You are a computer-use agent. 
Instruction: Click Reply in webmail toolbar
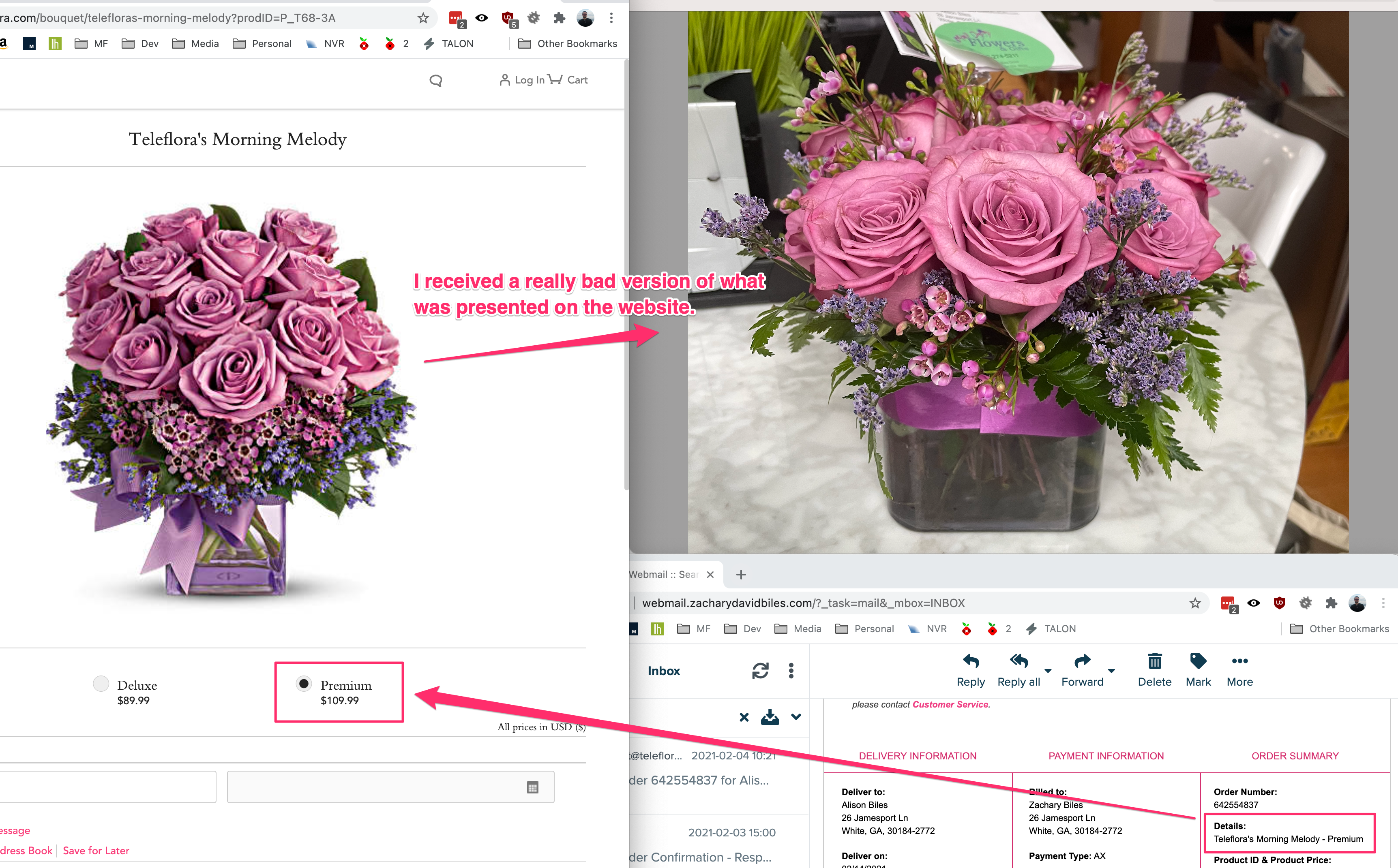click(x=971, y=671)
